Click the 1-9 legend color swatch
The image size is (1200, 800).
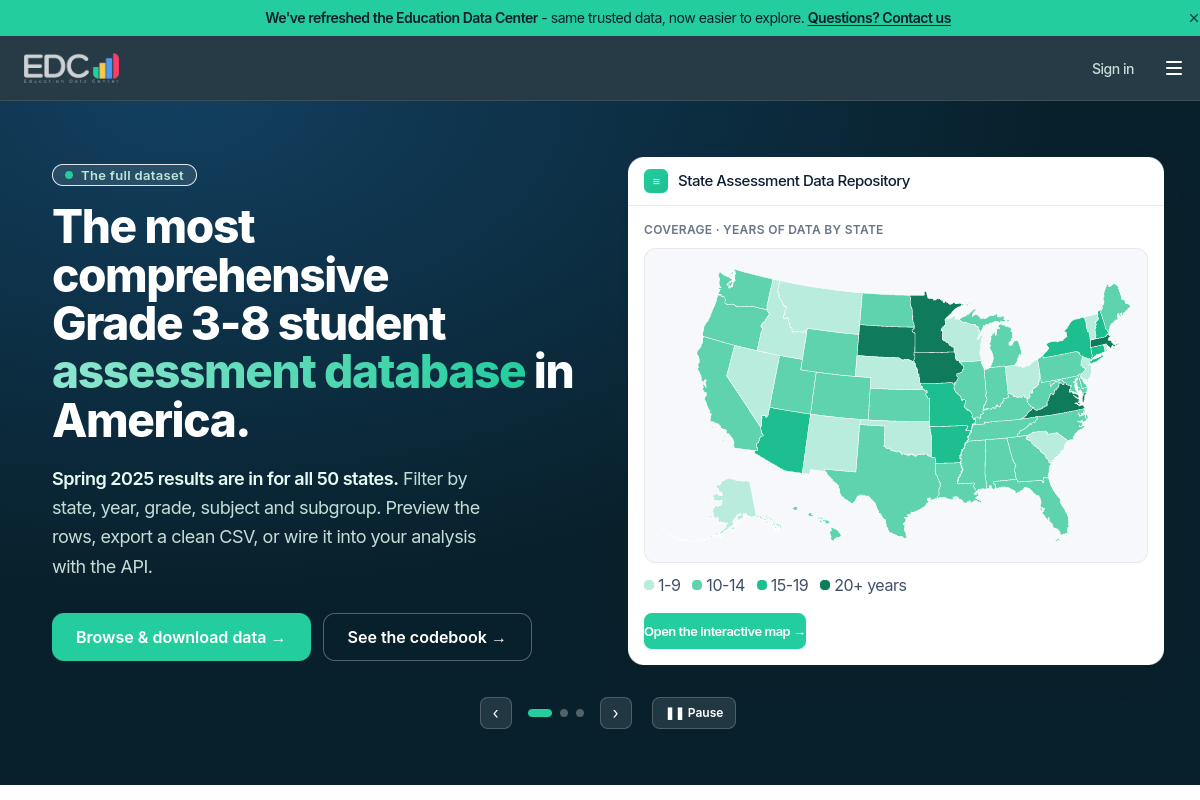coord(649,585)
